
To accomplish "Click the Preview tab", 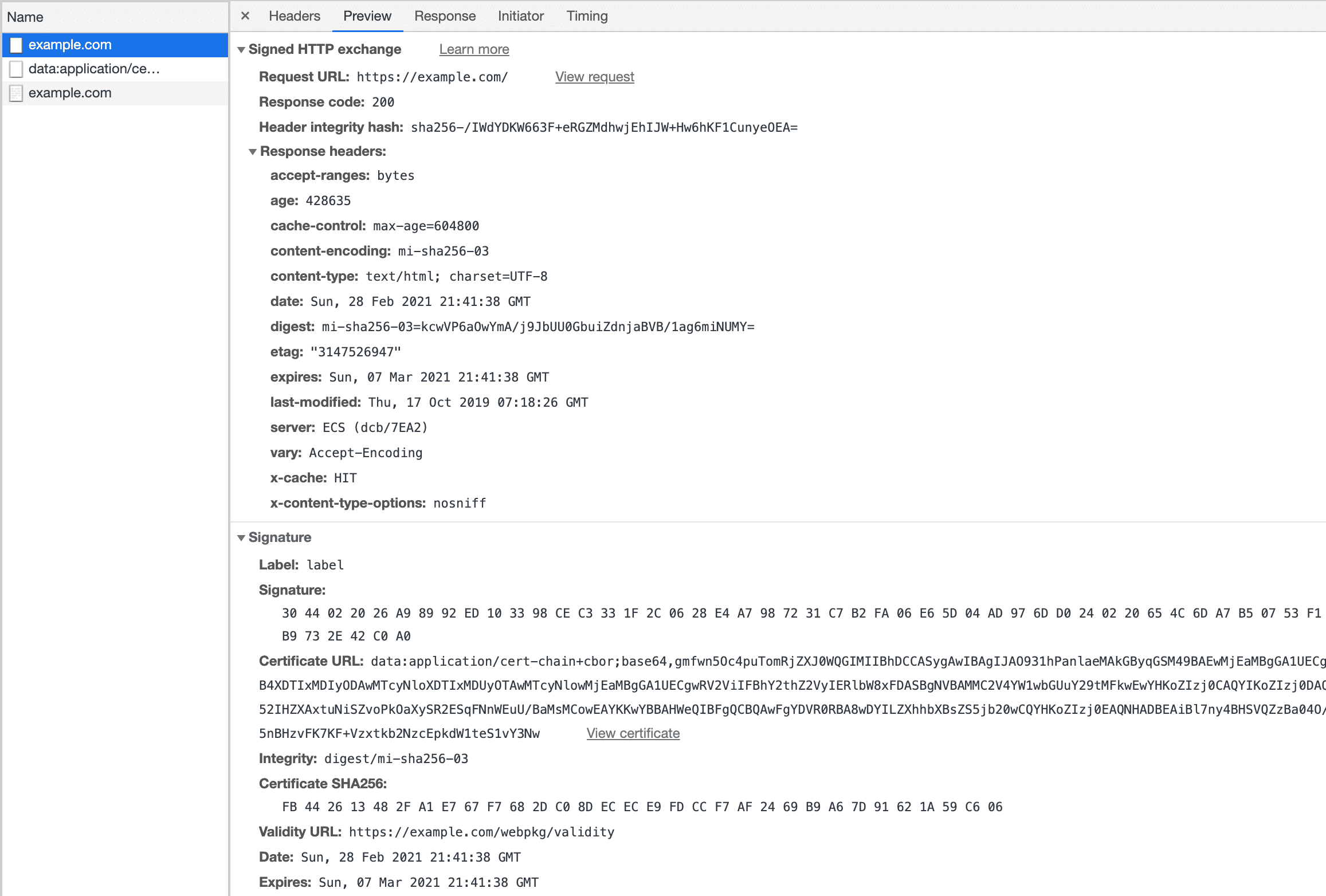I will coord(366,16).
